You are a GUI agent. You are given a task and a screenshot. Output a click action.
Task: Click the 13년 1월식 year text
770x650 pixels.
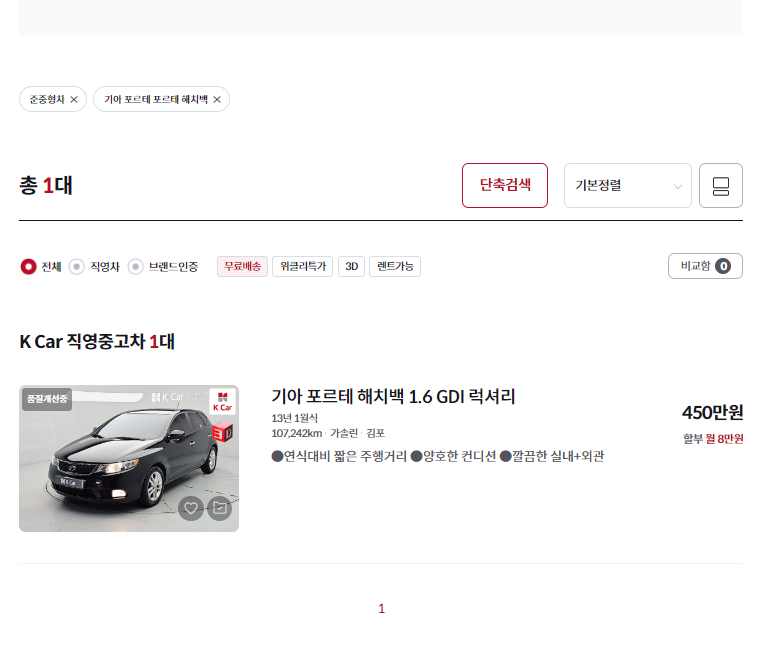[295, 418]
